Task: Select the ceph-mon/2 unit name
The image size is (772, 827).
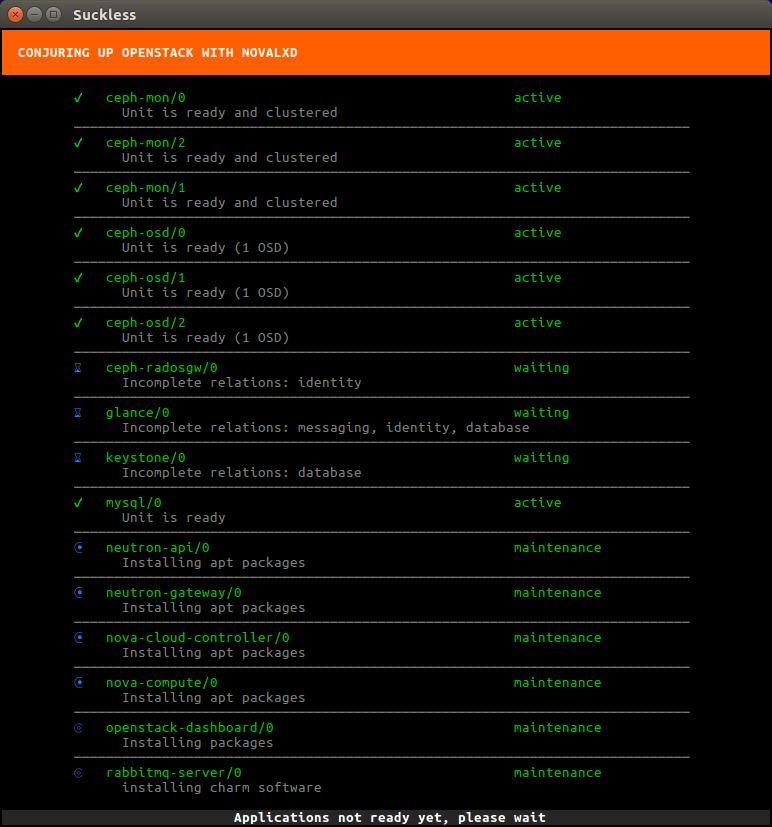Action: pos(145,143)
